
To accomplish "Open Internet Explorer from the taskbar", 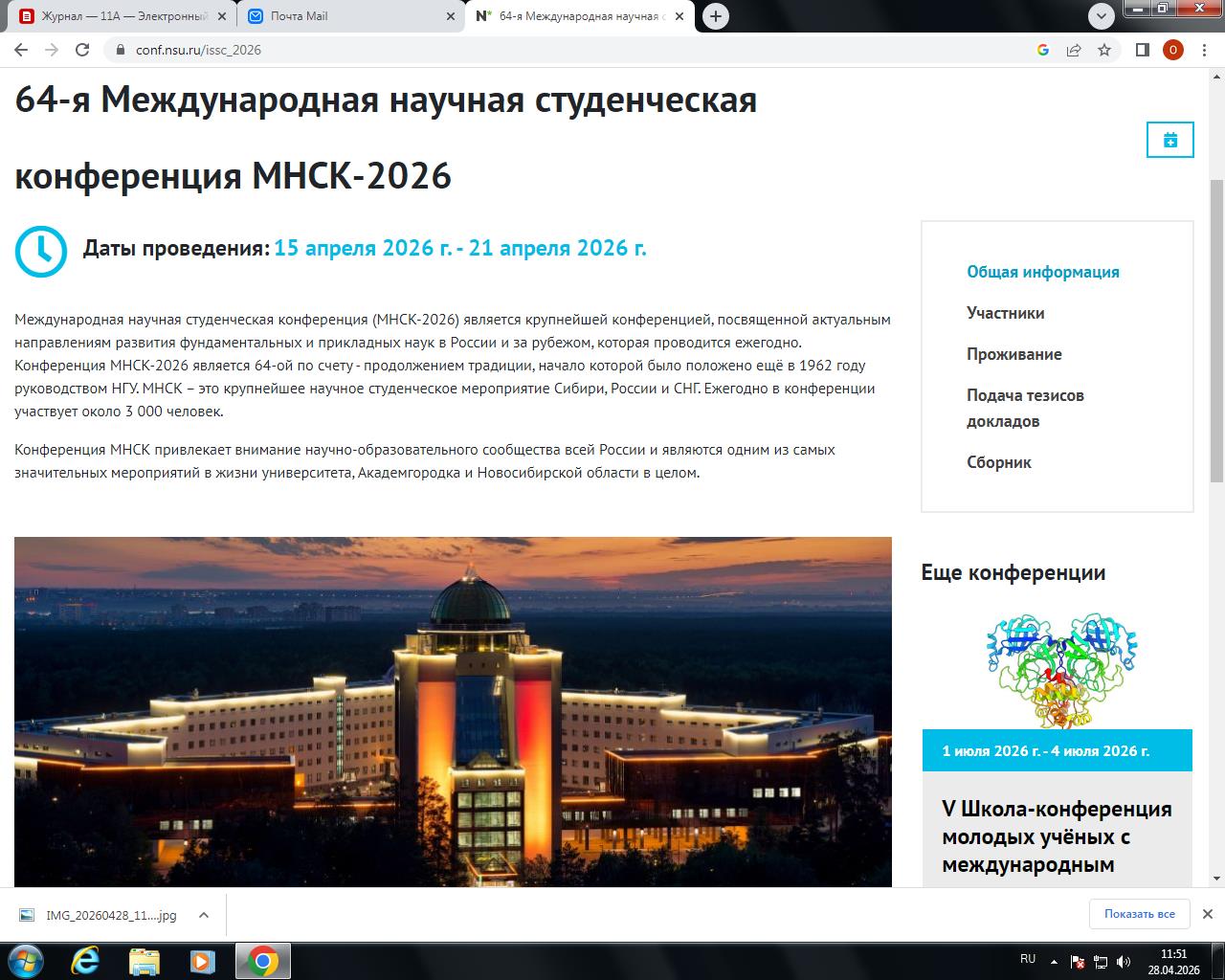I will tap(85, 961).
